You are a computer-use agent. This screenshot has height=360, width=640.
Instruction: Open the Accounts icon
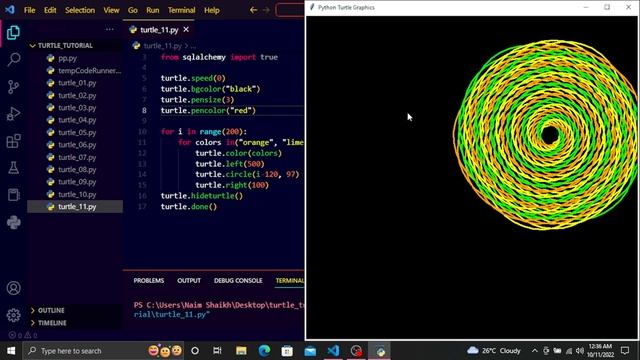pyautogui.click(x=13, y=288)
